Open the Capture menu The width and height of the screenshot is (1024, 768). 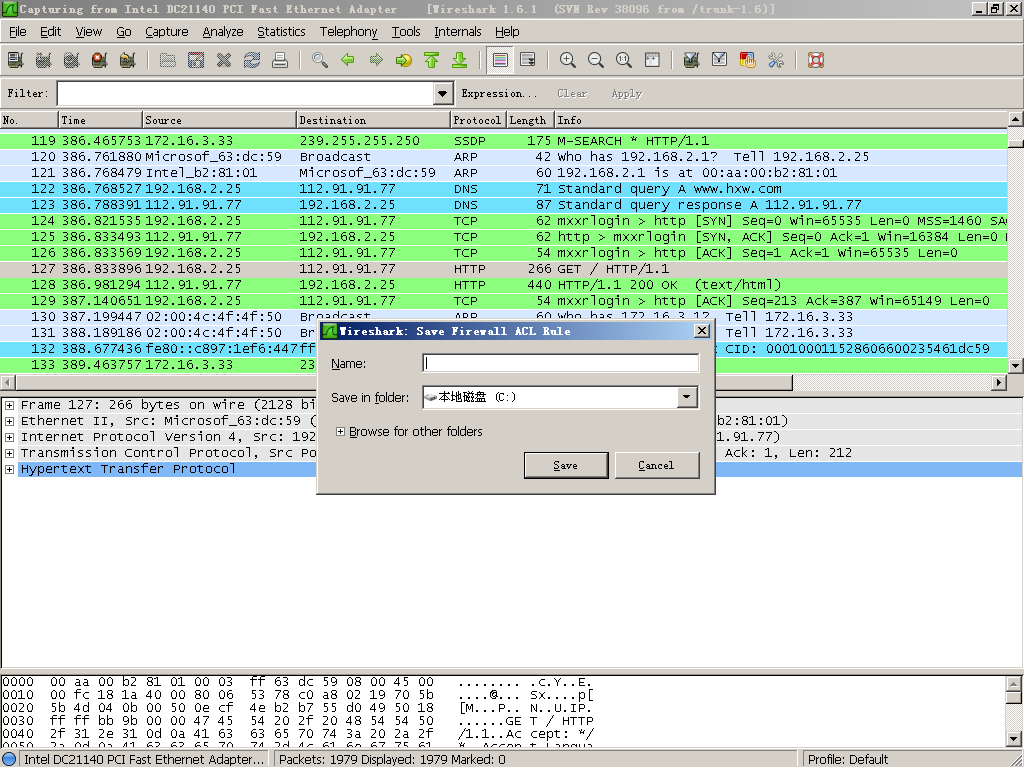click(x=167, y=31)
